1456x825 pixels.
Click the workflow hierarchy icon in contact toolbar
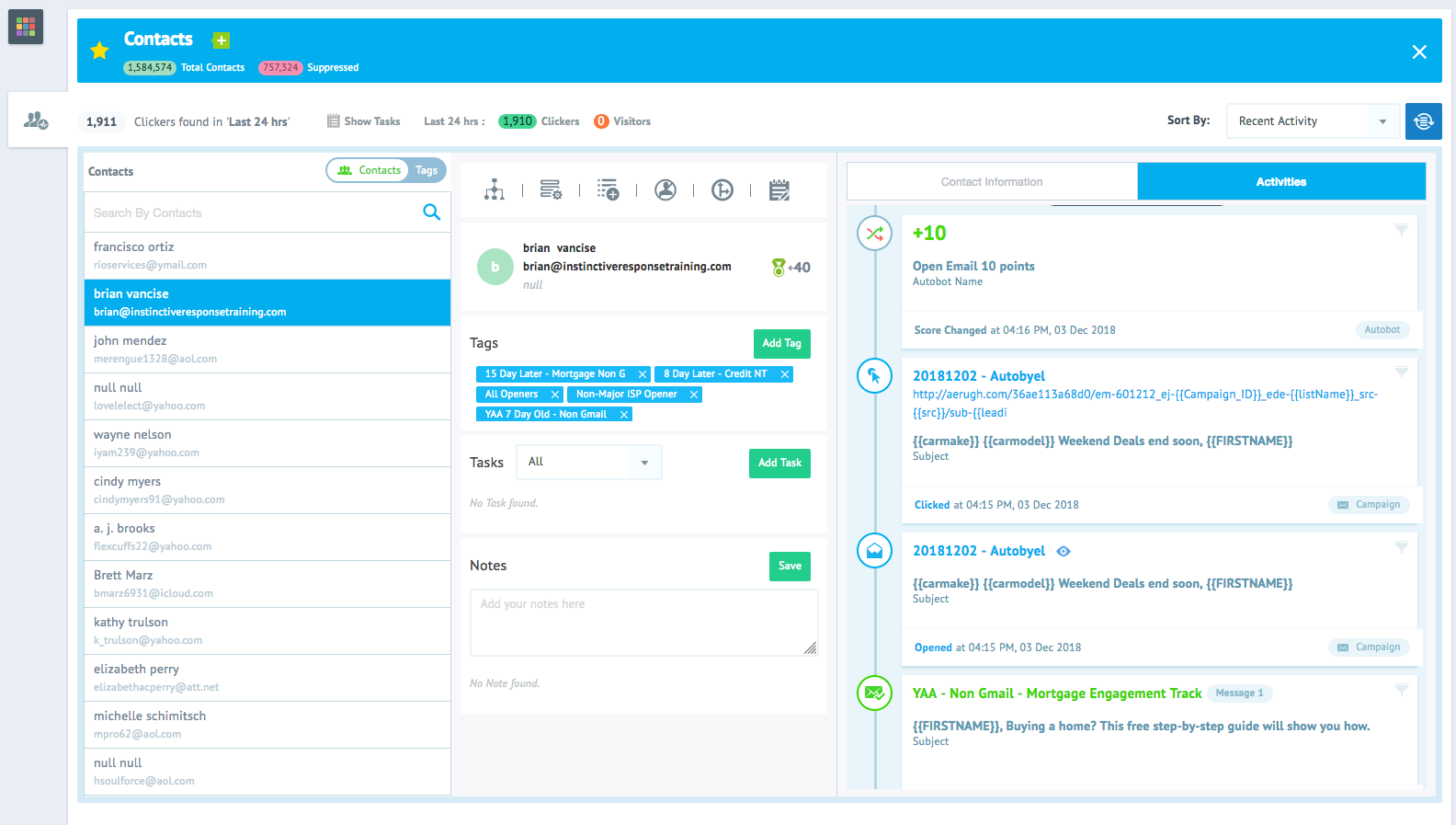point(495,190)
